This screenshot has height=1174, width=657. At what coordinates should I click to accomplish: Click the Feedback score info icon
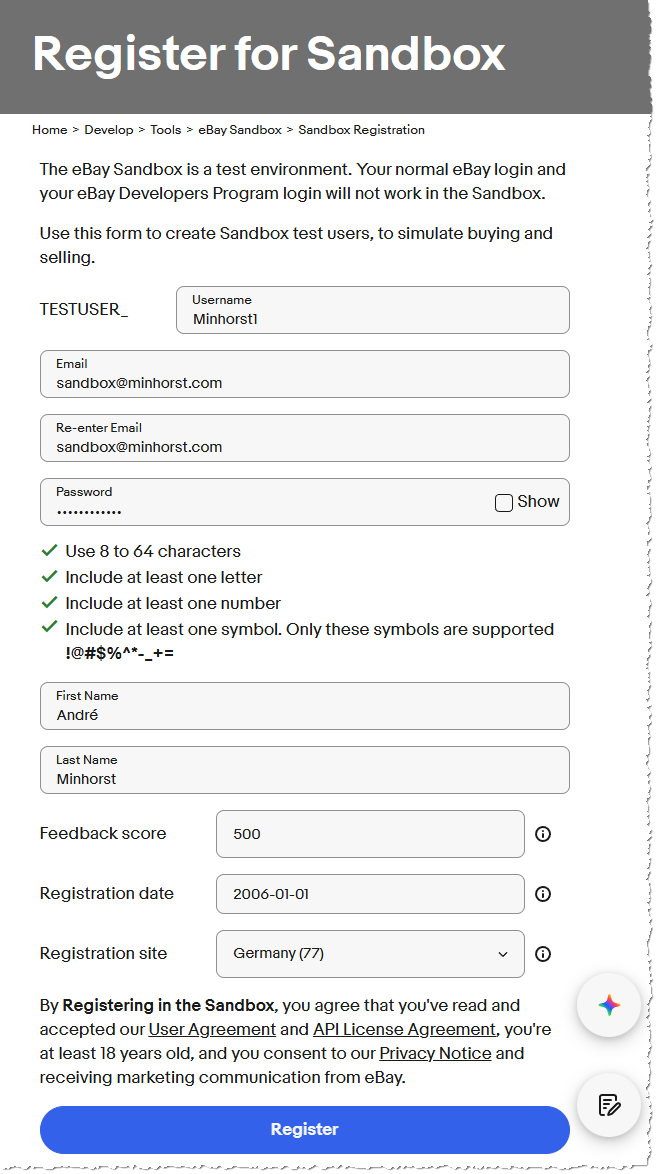[x=543, y=834]
